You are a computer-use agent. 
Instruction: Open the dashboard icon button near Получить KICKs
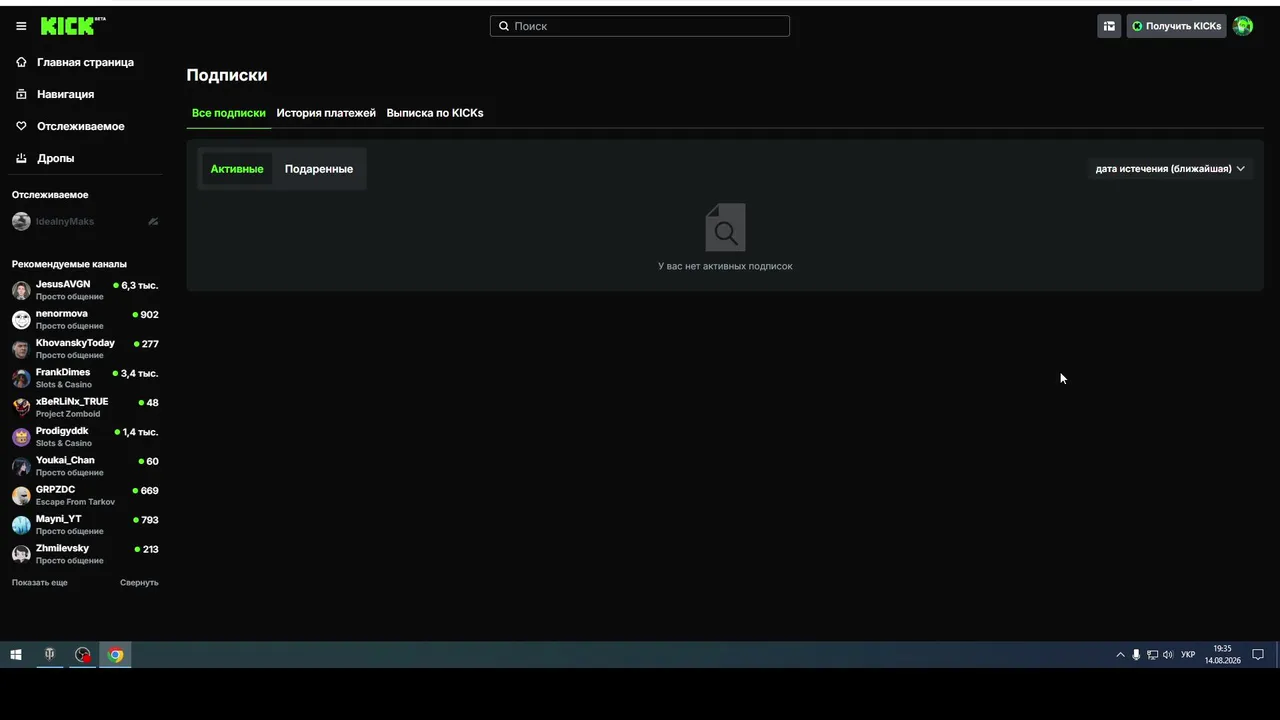(1109, 26)
